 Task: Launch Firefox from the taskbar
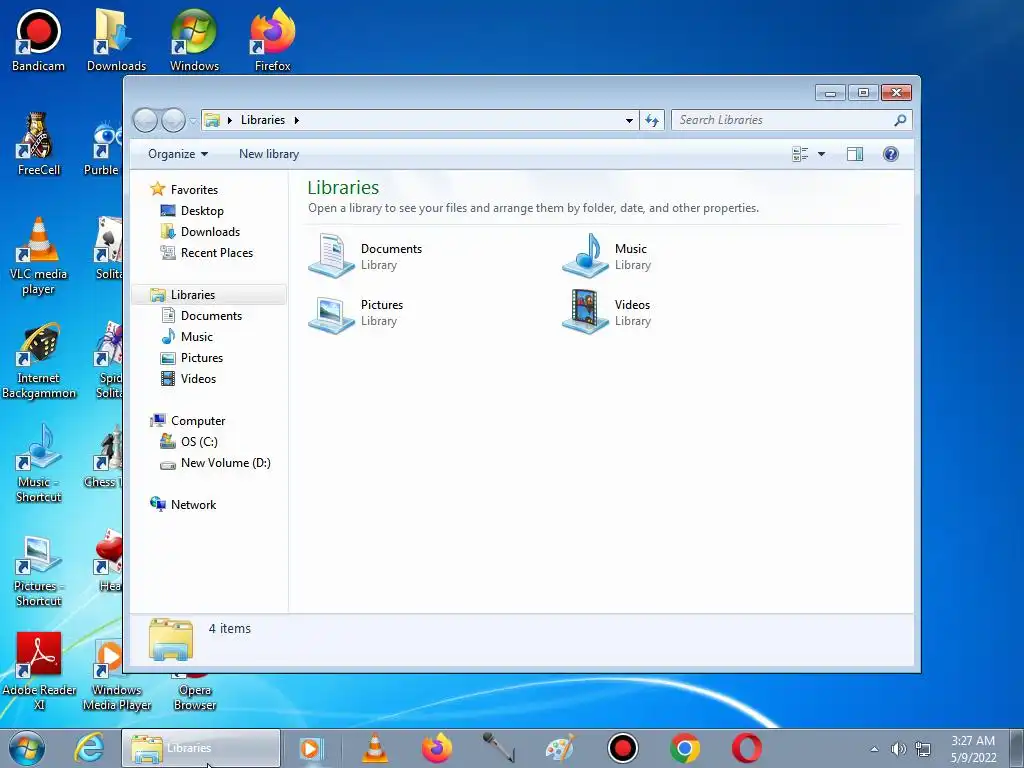click(437, 748)
